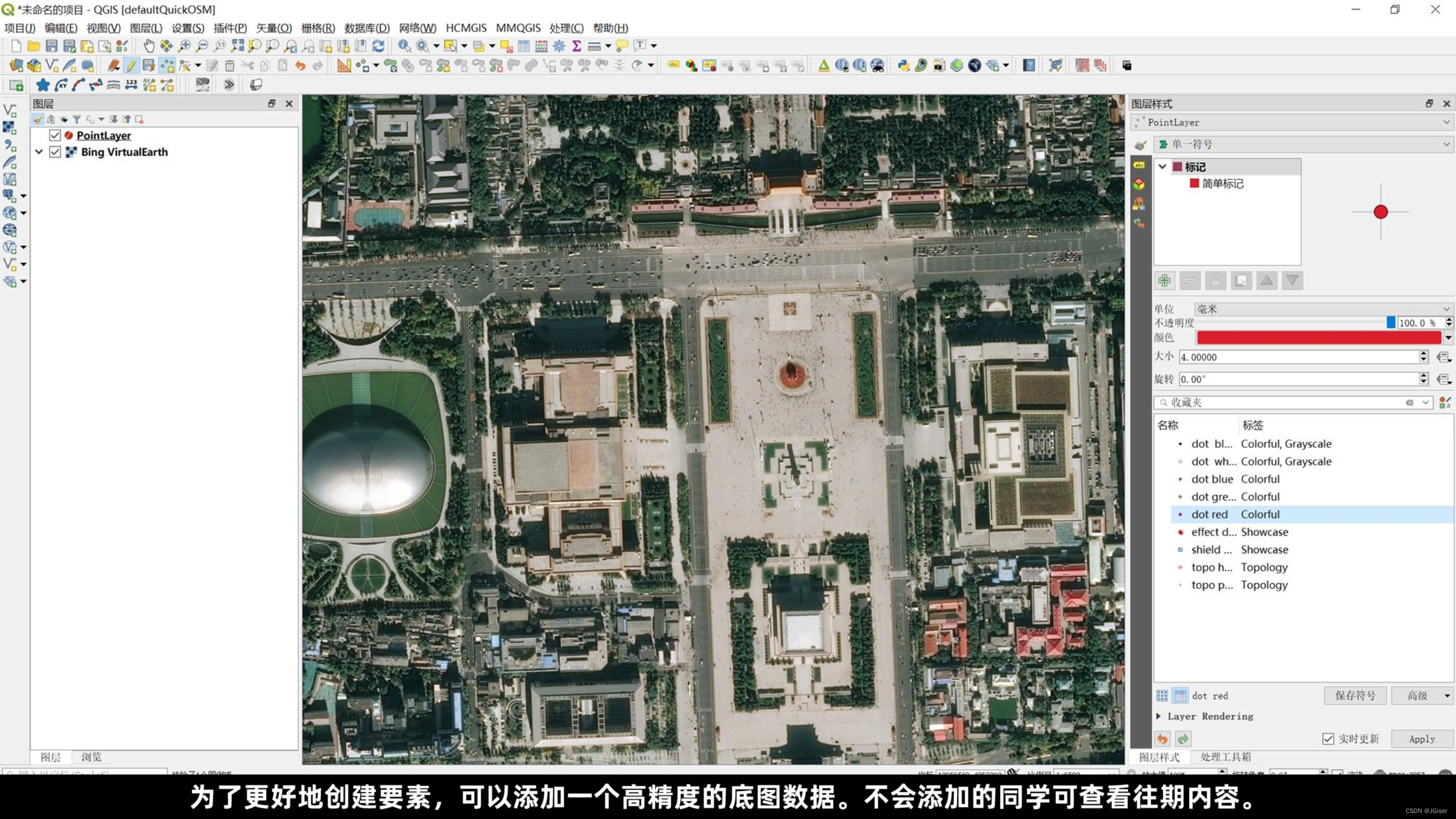Toggle editing with the pencil icon
Viewport: 1456px width, 819px height.
pyautogui.click(x=131, y=66)
